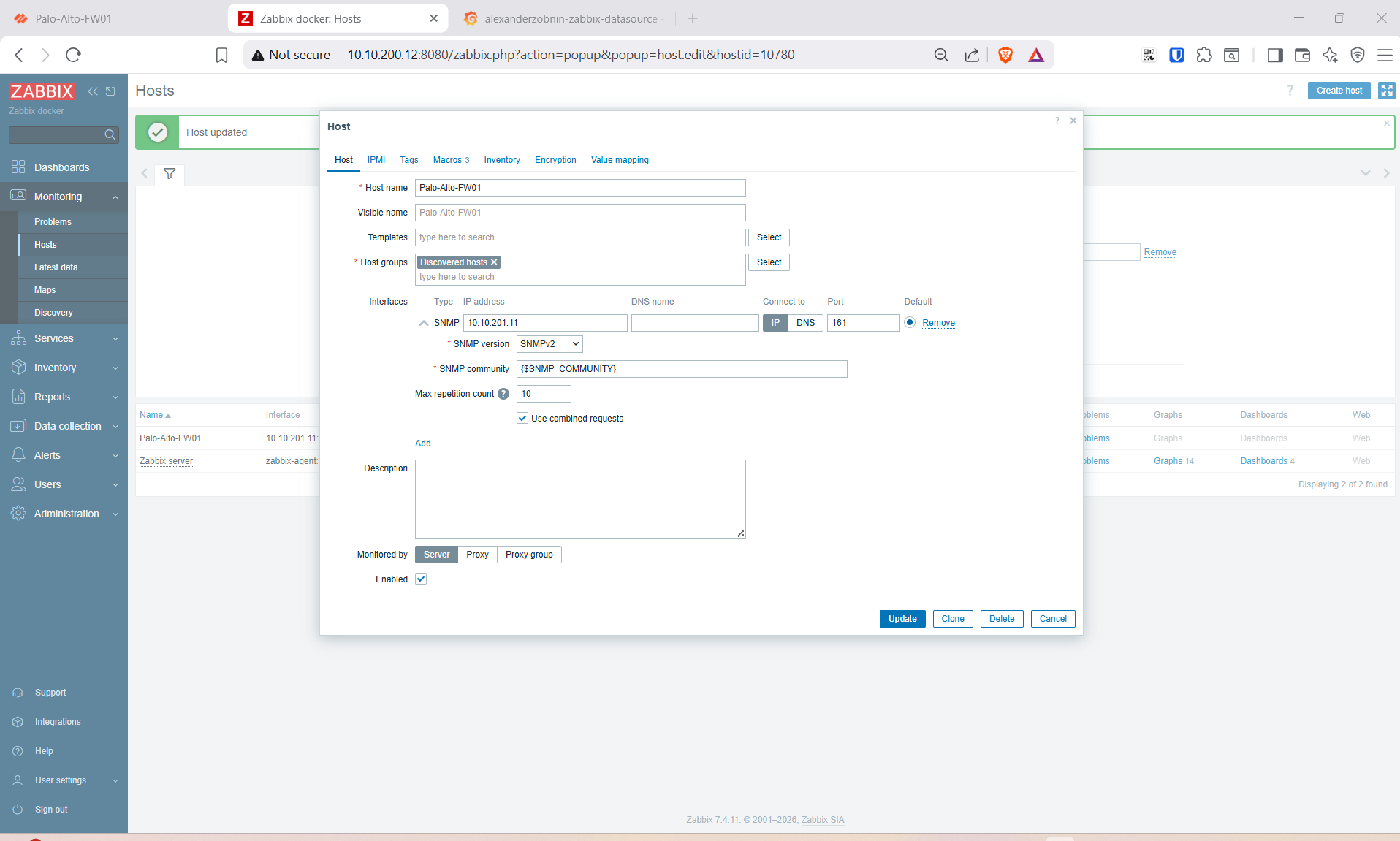Image resolution: width=1400 pixels, height=841 pixels.
Task: Open the browser extensions puzzle icon
Action: click(1204, 55)
